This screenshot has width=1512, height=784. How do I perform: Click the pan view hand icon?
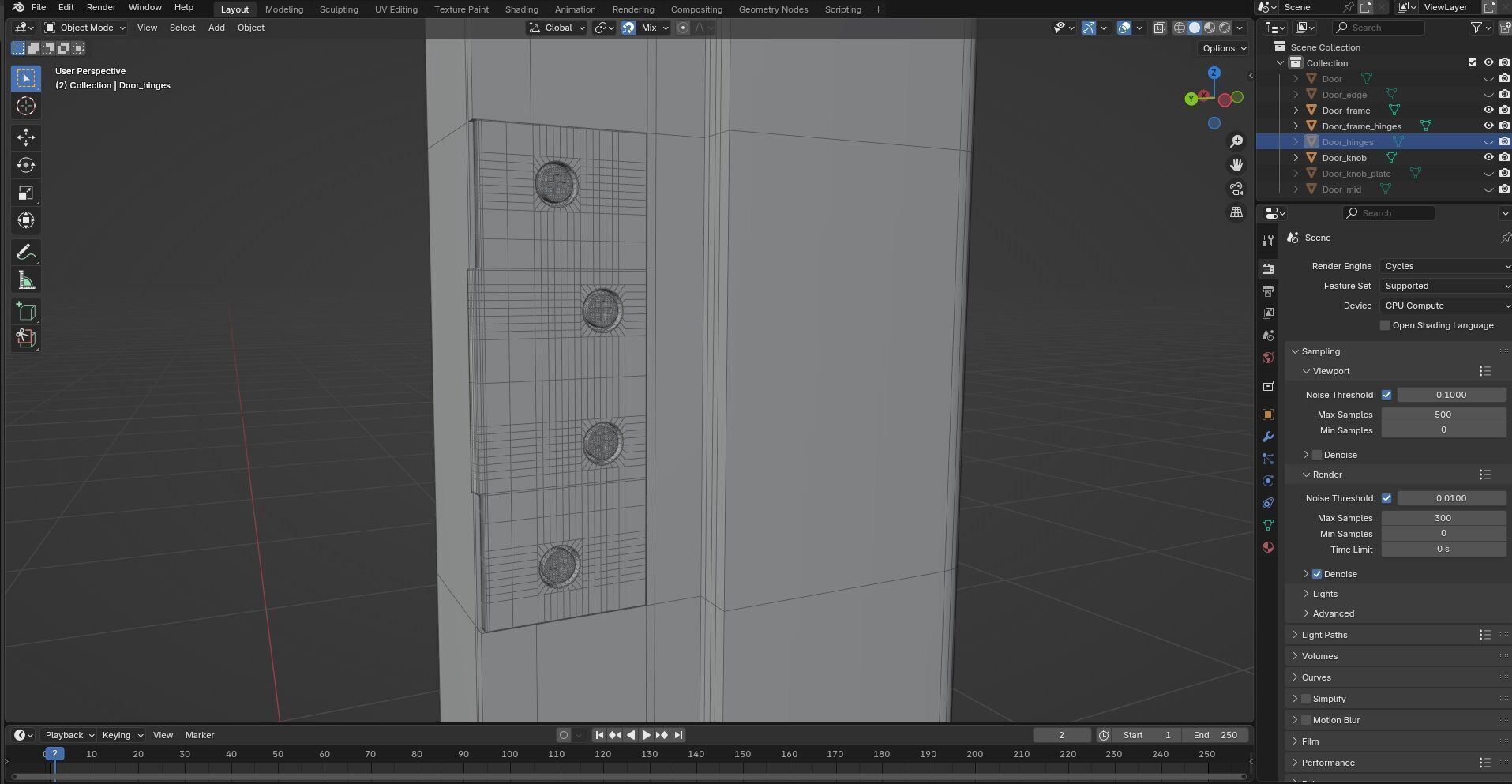click(x=1236, y=165)
